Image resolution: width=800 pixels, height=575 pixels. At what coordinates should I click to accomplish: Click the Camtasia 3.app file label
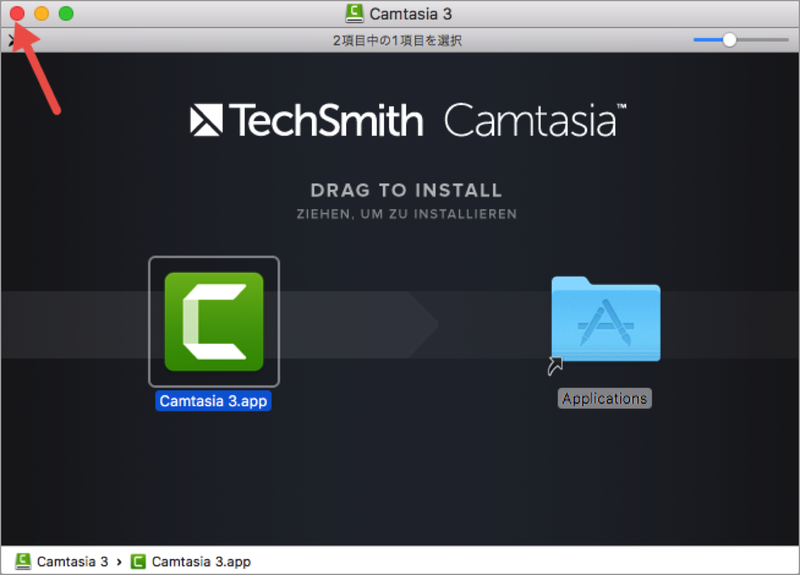point(213,401)
